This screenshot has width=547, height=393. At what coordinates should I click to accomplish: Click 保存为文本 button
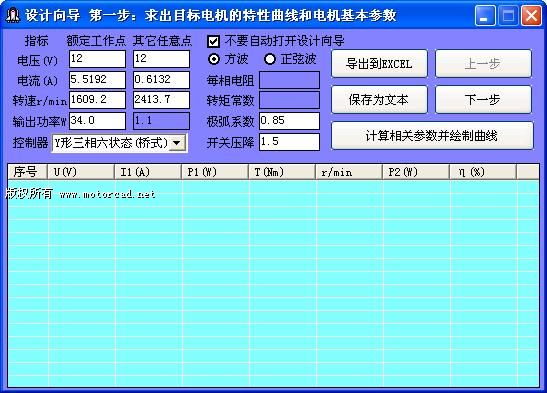tap(379, 100)
